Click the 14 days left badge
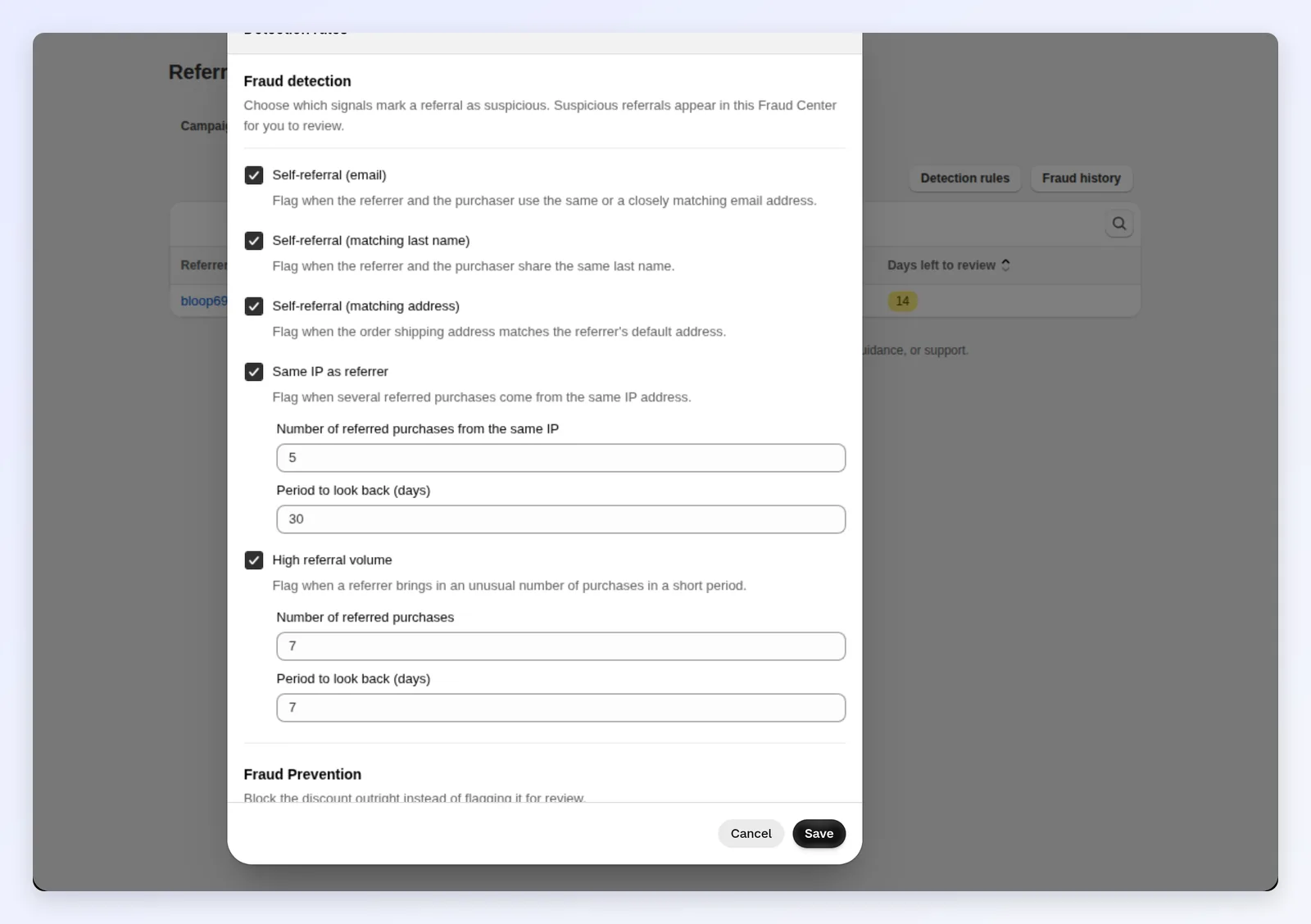This screenshot has width=1311, height=924. pyautogui.click(x=902, y=301)
